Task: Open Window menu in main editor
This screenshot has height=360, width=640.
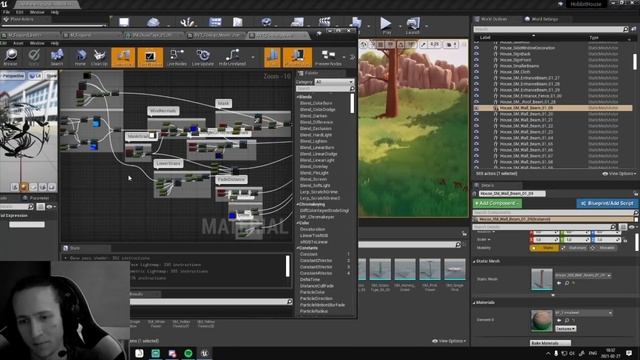Action: click(37, 12)
